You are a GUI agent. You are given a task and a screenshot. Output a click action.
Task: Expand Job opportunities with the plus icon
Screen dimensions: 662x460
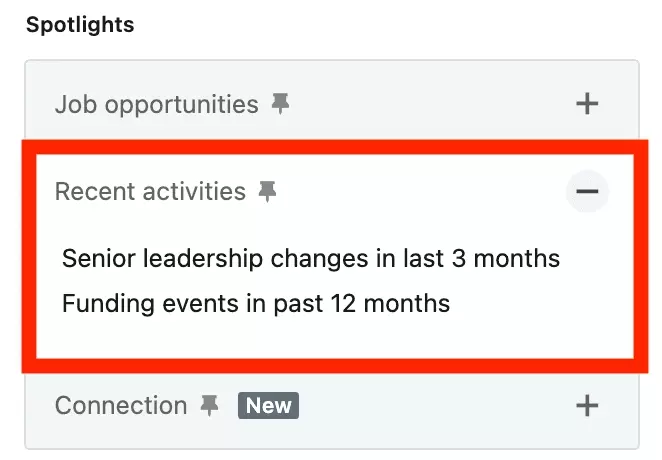point(587,104)
